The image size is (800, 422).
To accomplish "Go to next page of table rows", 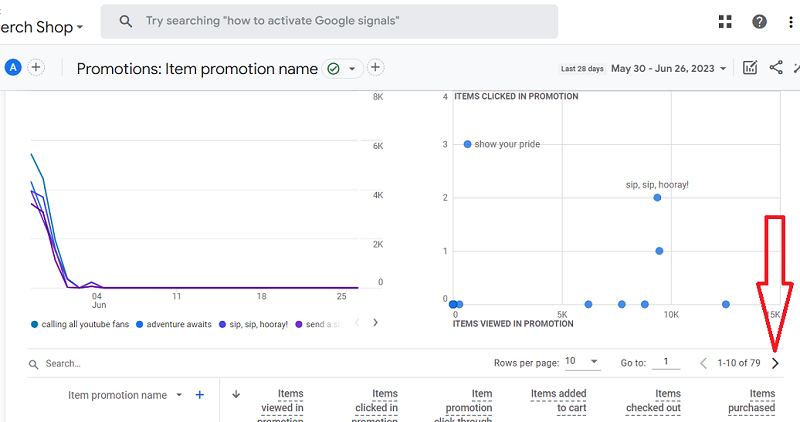I will (775, 363).
